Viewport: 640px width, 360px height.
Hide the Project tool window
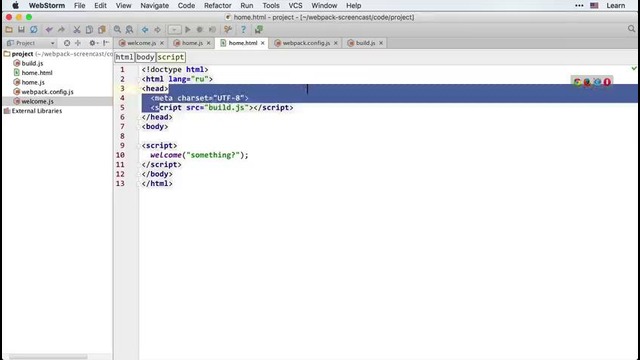(106, 43)
